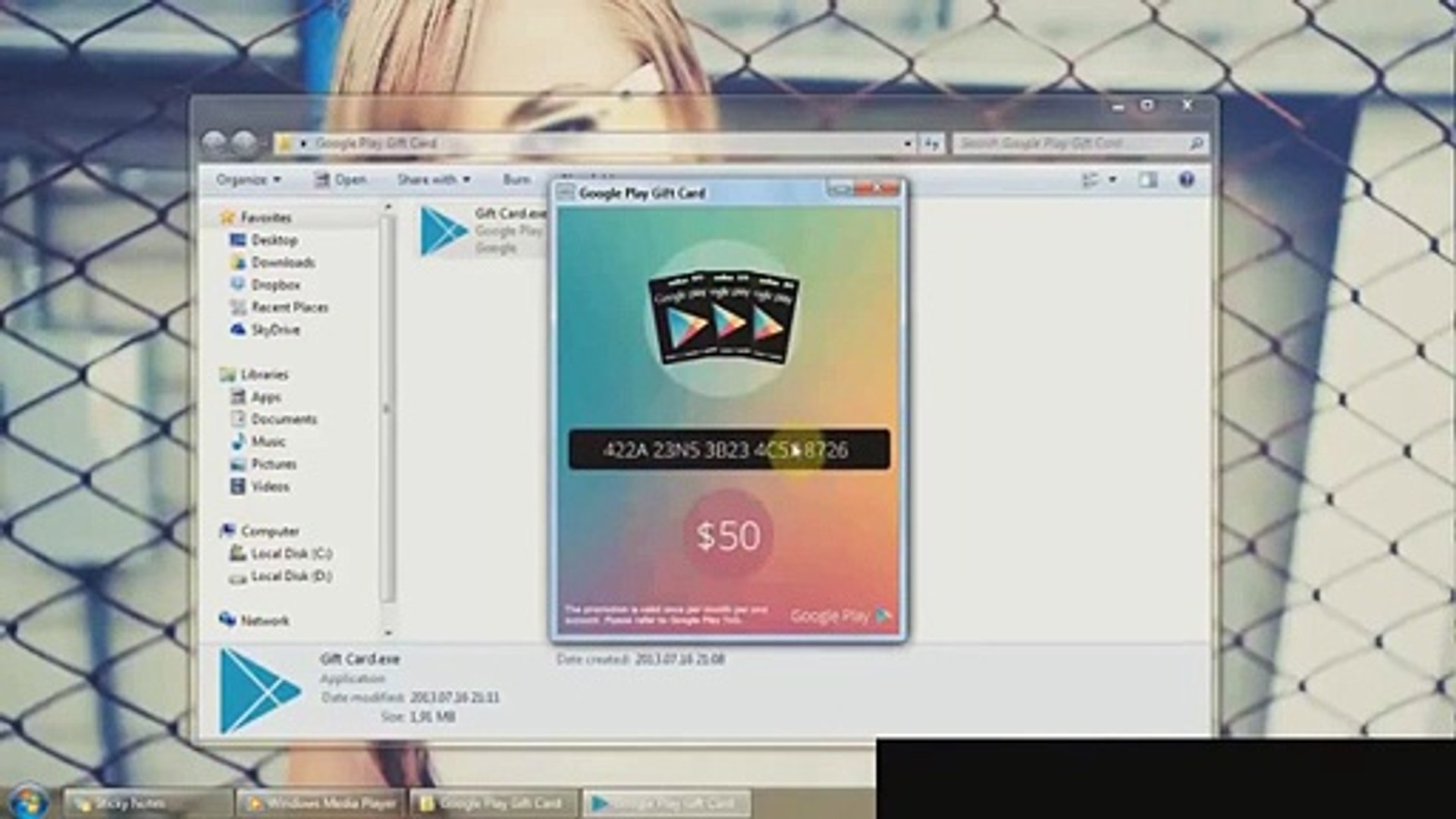This screenshot has height=819, width=1456.
Task: Open the Organize dropdown menu
Action: [248, 180]
